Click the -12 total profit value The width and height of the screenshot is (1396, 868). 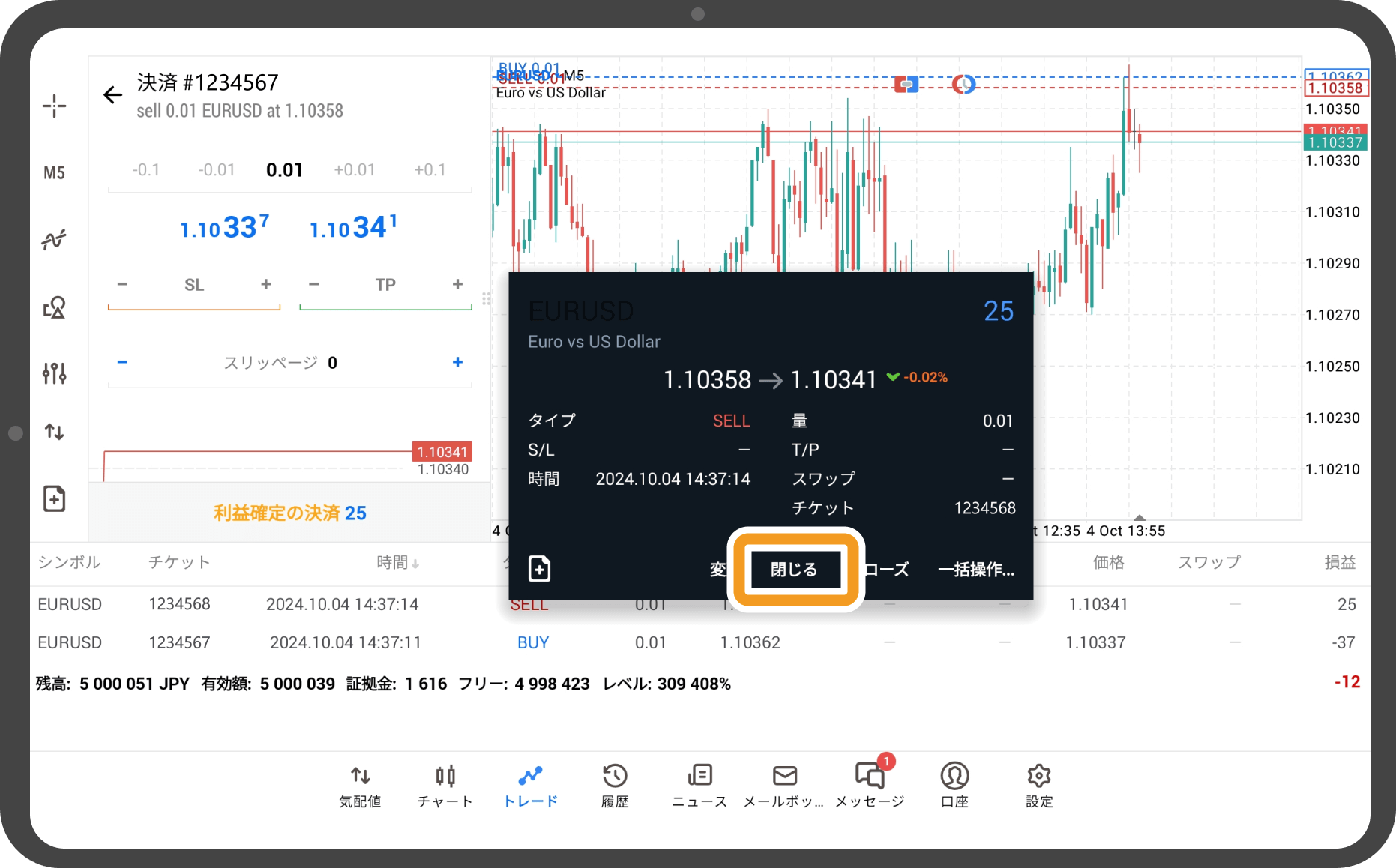[x=1347, y=682]
